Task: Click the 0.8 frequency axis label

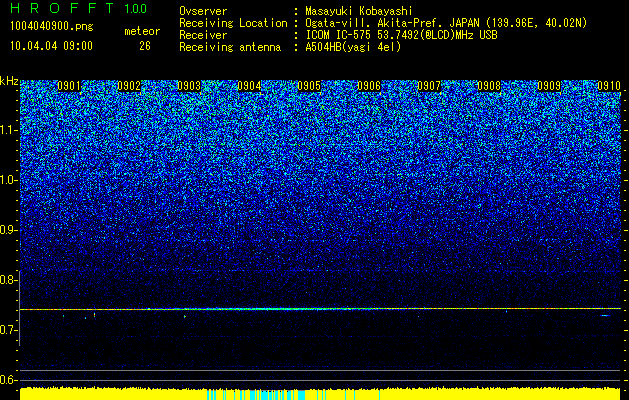Action: [x=8, y=280]
